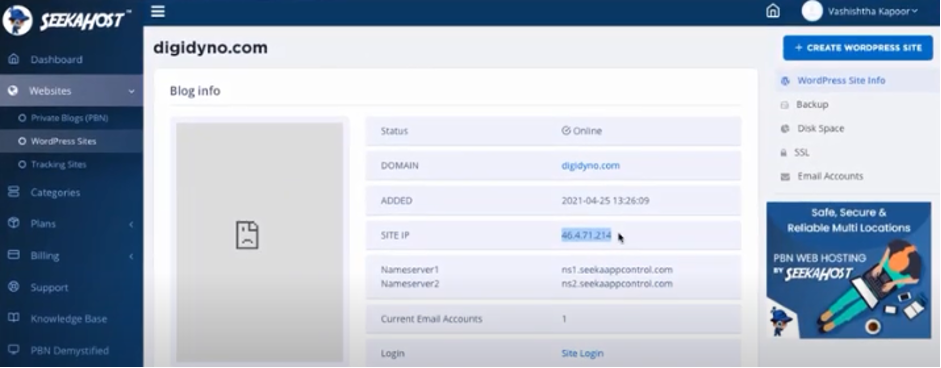The image size is (941, 368).
Task: Click the user avatar picture
Action: point(811,11)
